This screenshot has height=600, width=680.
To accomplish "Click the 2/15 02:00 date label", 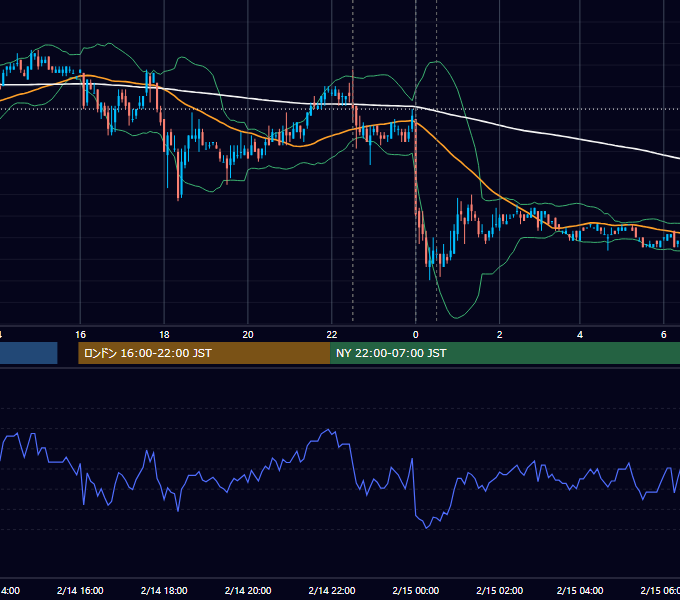I will click(x=500, y=590).
